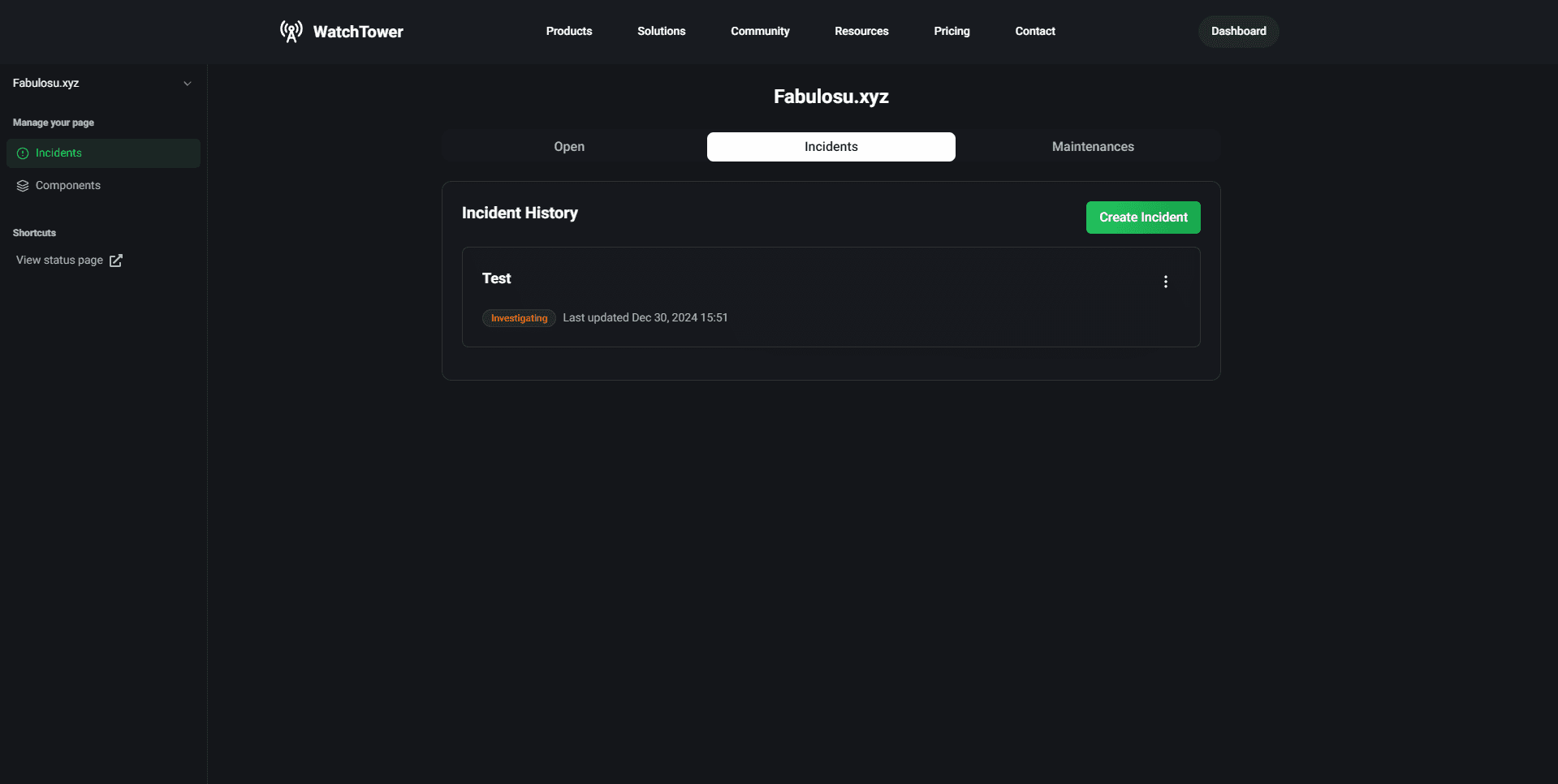Click the Incidents tab selection indicator
This screenshot has height=784, width=1558.
[831, 147]
